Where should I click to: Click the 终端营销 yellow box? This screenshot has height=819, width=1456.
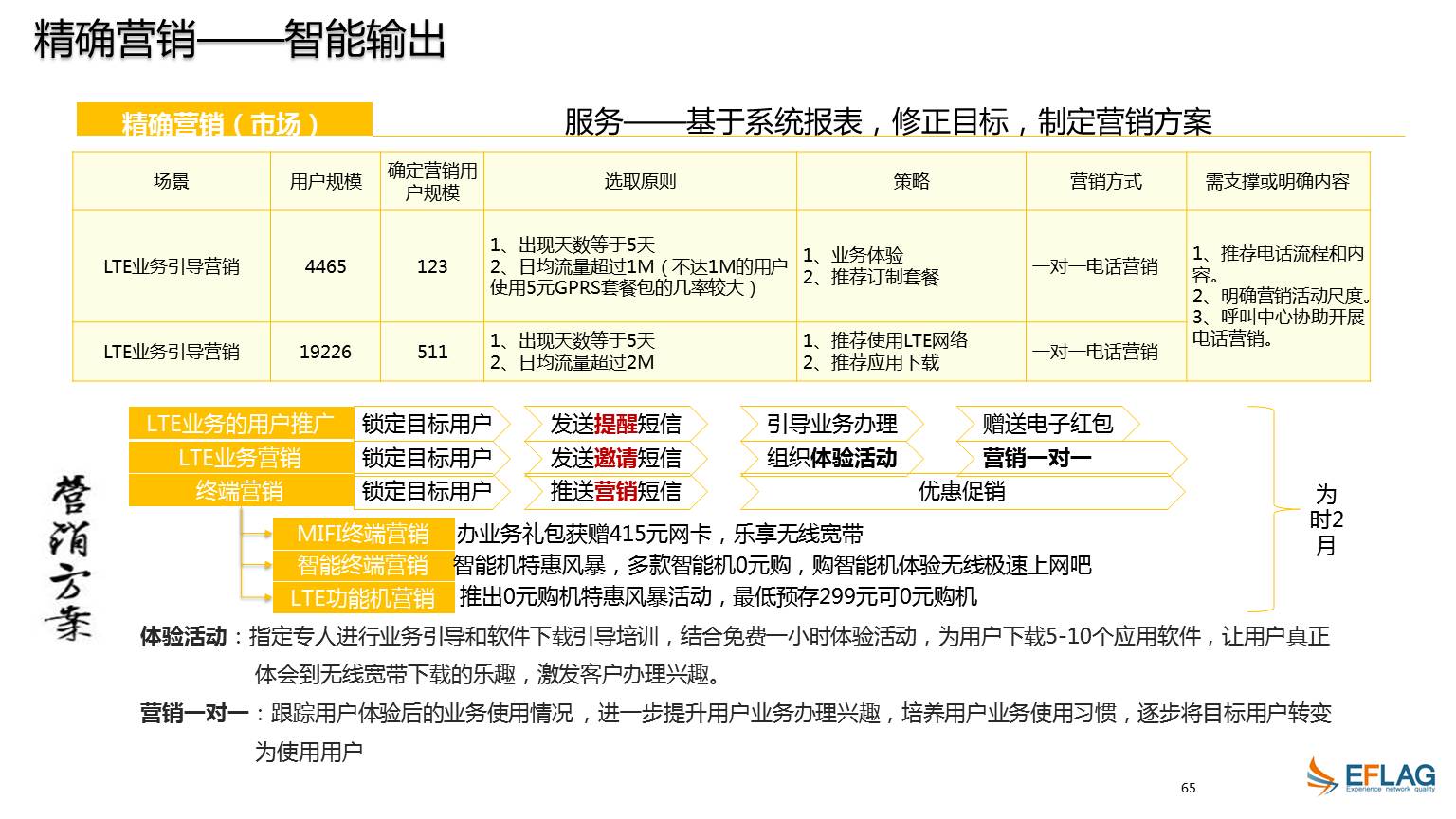click(241, 491)
